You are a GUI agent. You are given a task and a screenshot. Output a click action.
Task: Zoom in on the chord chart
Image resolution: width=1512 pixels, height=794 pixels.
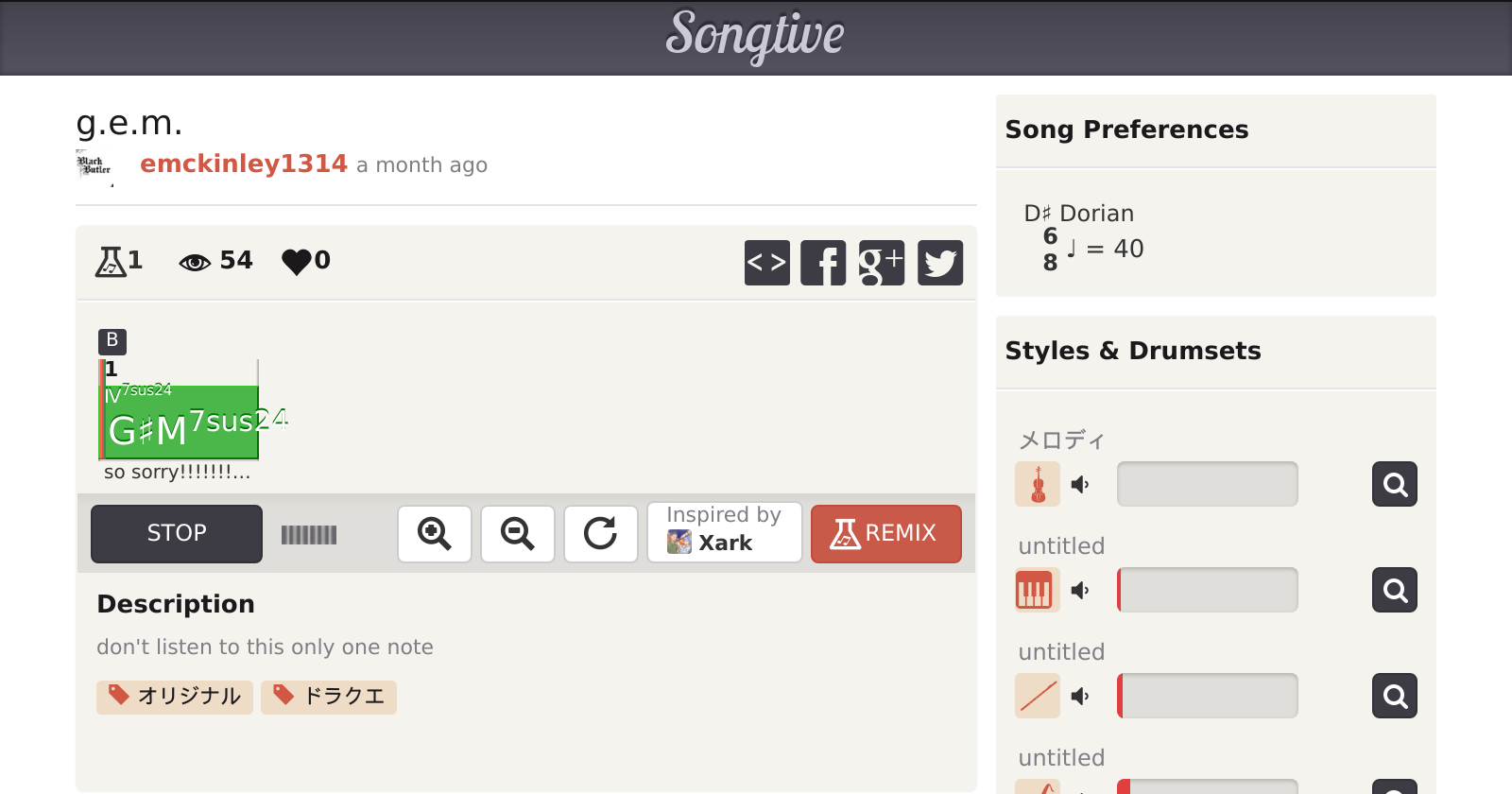(435, 533)
